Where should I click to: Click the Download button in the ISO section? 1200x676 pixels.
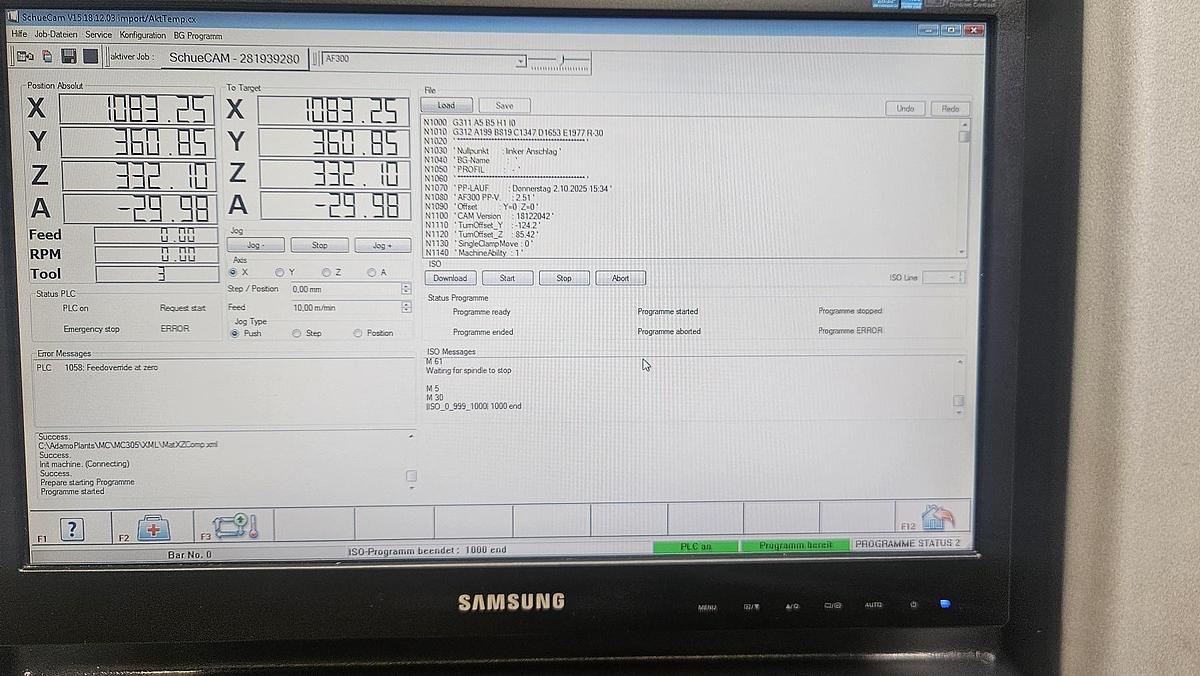(x=449, y=278)
